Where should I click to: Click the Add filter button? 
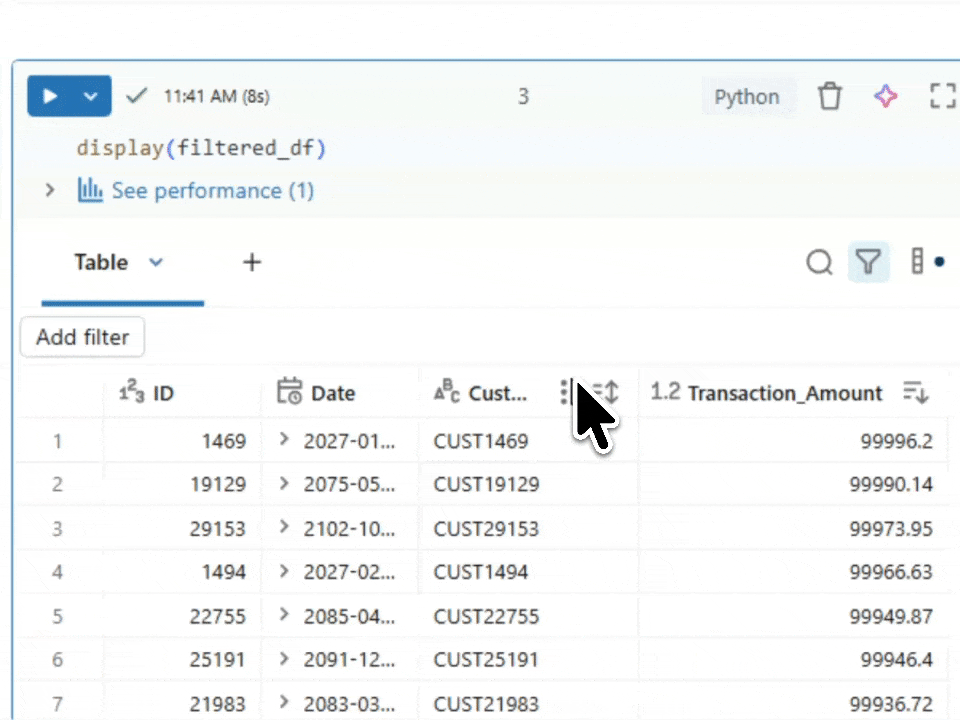[x=82, y=337]
